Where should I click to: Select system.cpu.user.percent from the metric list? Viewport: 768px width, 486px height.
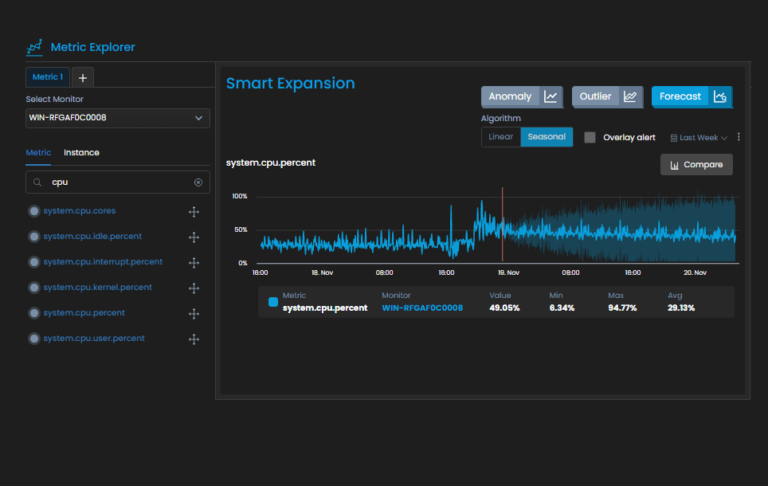tap(94, 339)
